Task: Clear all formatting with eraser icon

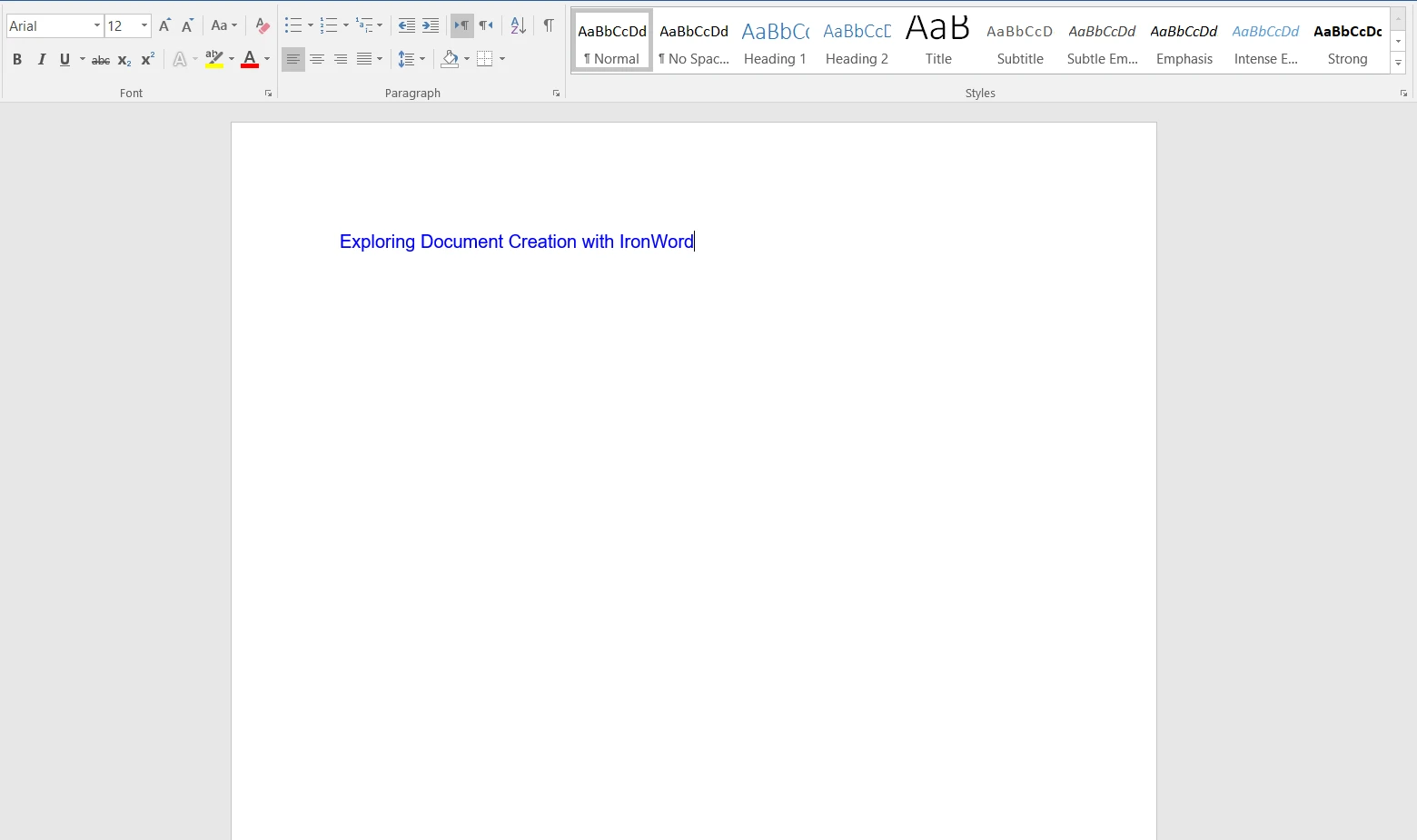Action: pyautogui.click(x=263, y=26)
